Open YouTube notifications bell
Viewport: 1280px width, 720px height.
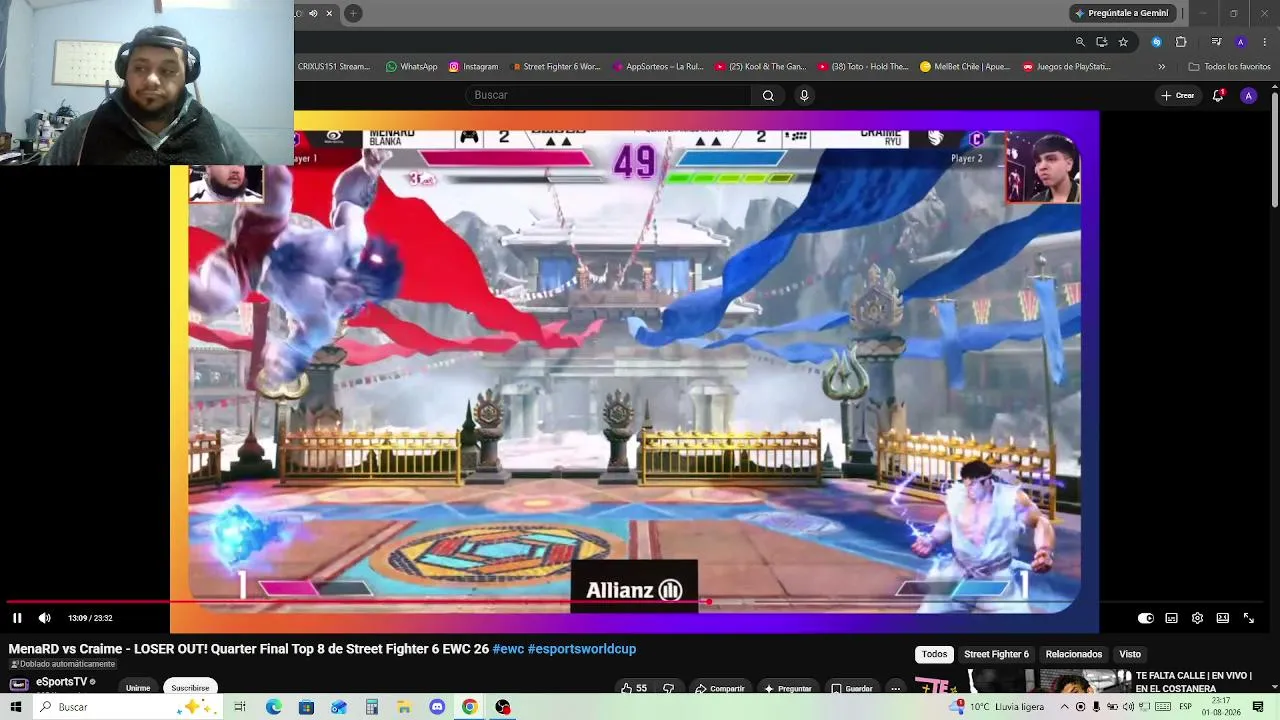[x=1218, y=95]
